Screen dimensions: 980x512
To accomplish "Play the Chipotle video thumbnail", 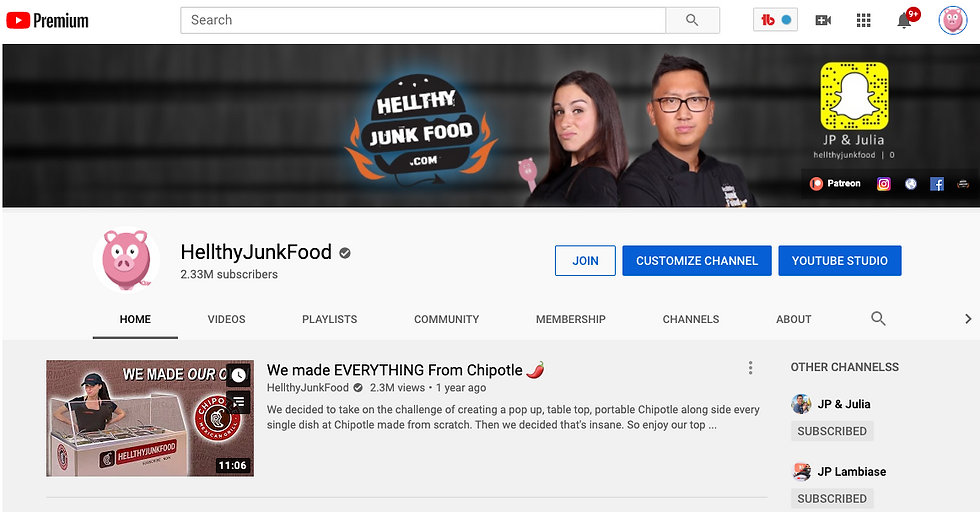I will pos(150,418).
